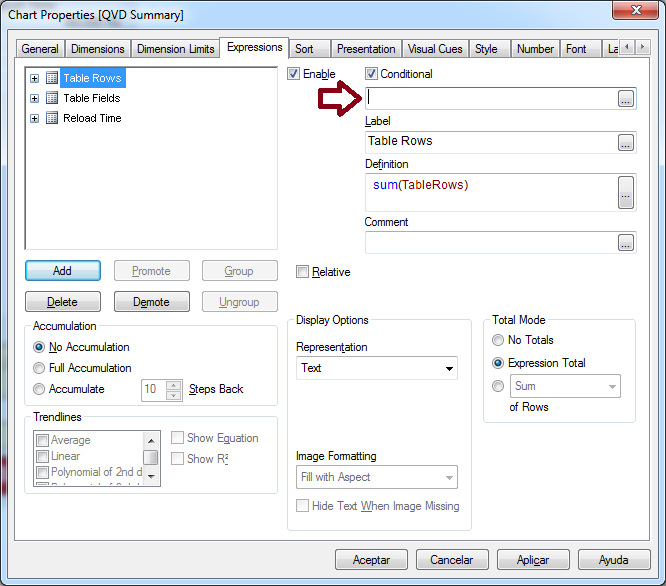Image resolution: width=666 pixels, height=586 pixels.
Task: Toggle the Show Equation checkbox
Action: pos(177,438)
